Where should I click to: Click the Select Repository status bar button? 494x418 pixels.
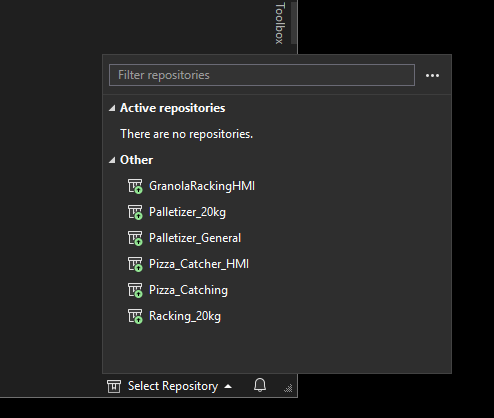click(170, 386)
